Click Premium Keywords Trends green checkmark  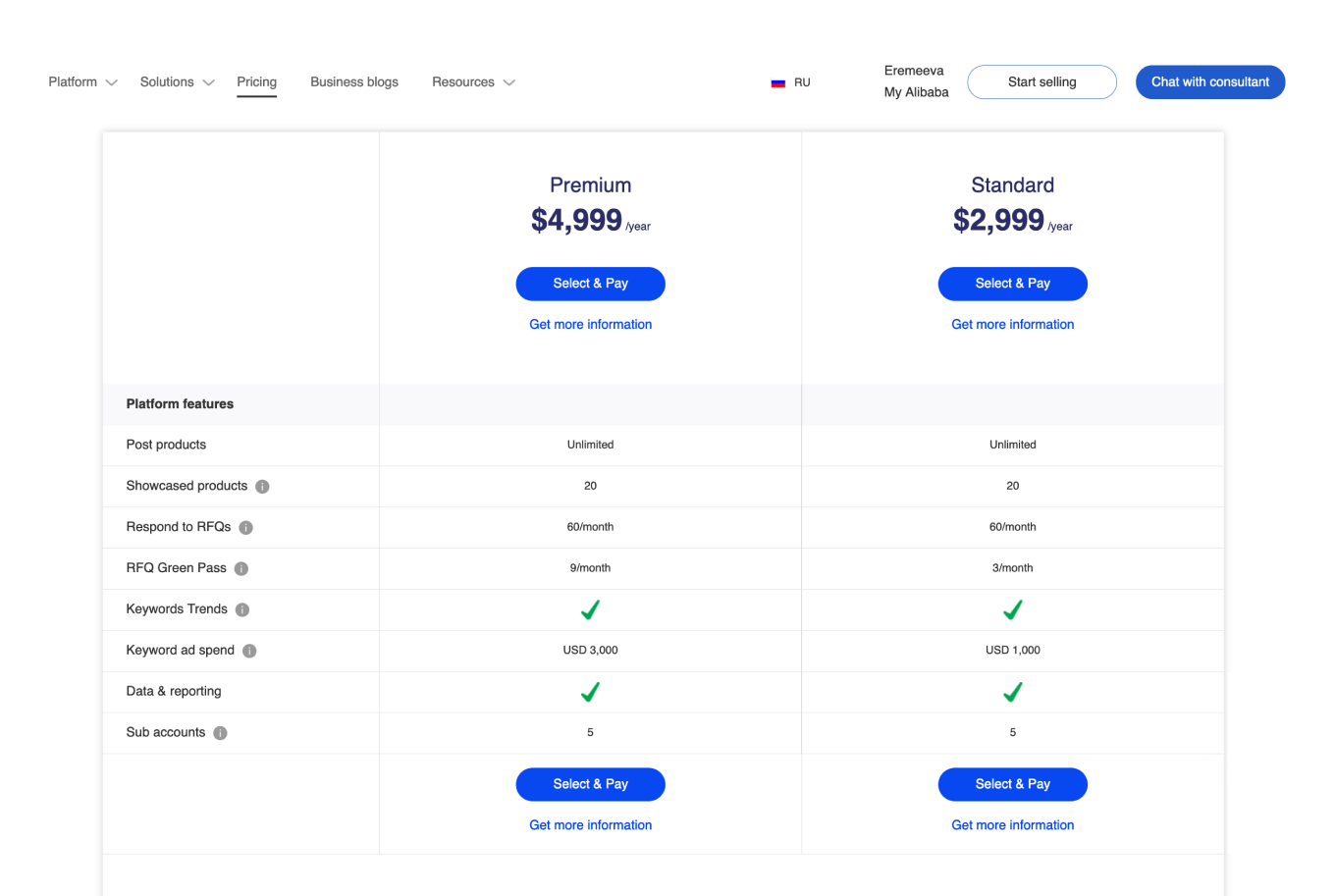click(x=590, y=609)
